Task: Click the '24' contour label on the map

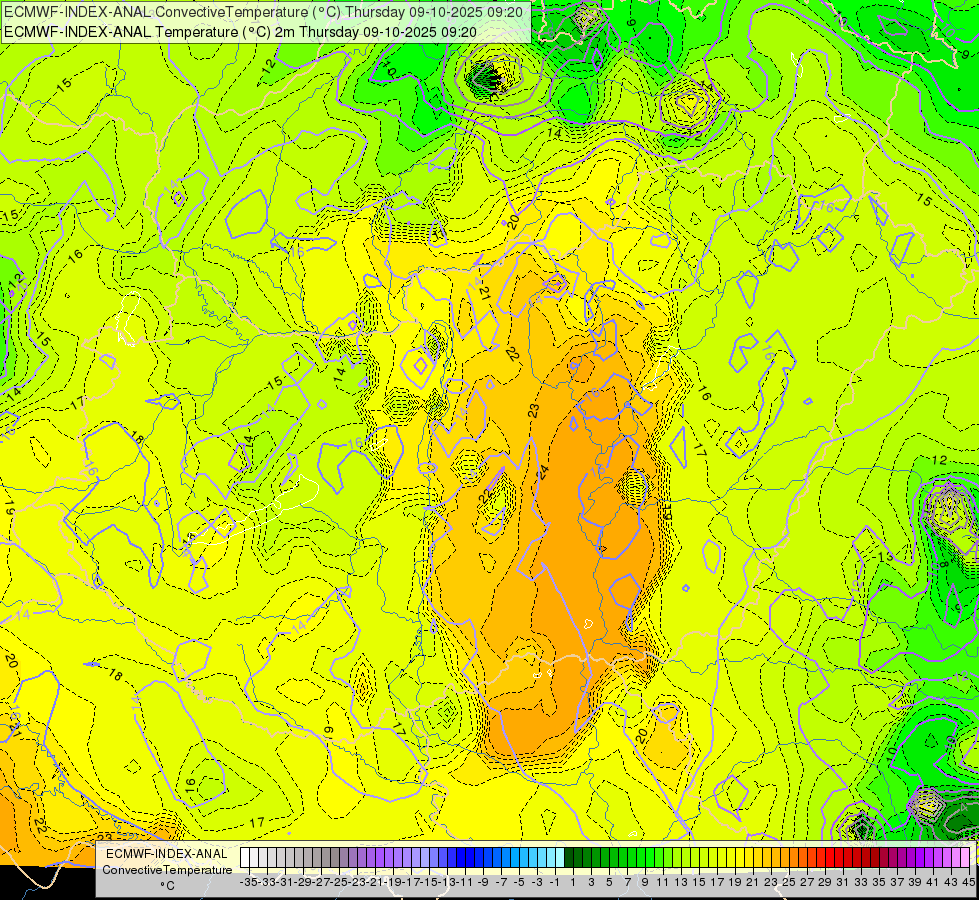Action: click(543, 474)
